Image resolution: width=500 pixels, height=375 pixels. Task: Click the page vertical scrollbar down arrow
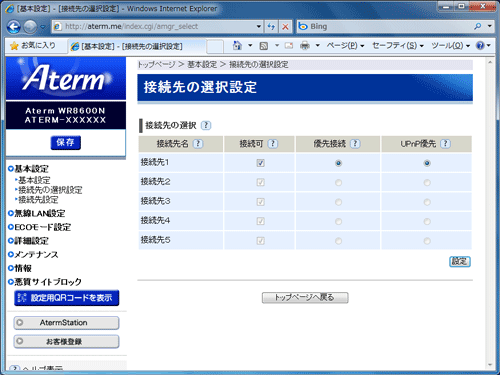click(490, 365)
